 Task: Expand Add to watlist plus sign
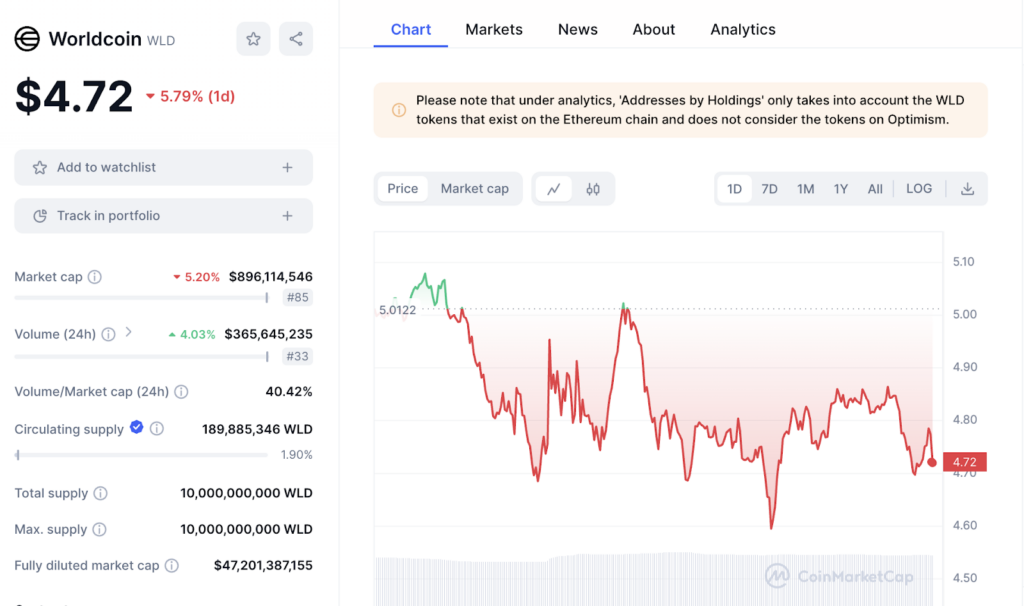(287, 168)
